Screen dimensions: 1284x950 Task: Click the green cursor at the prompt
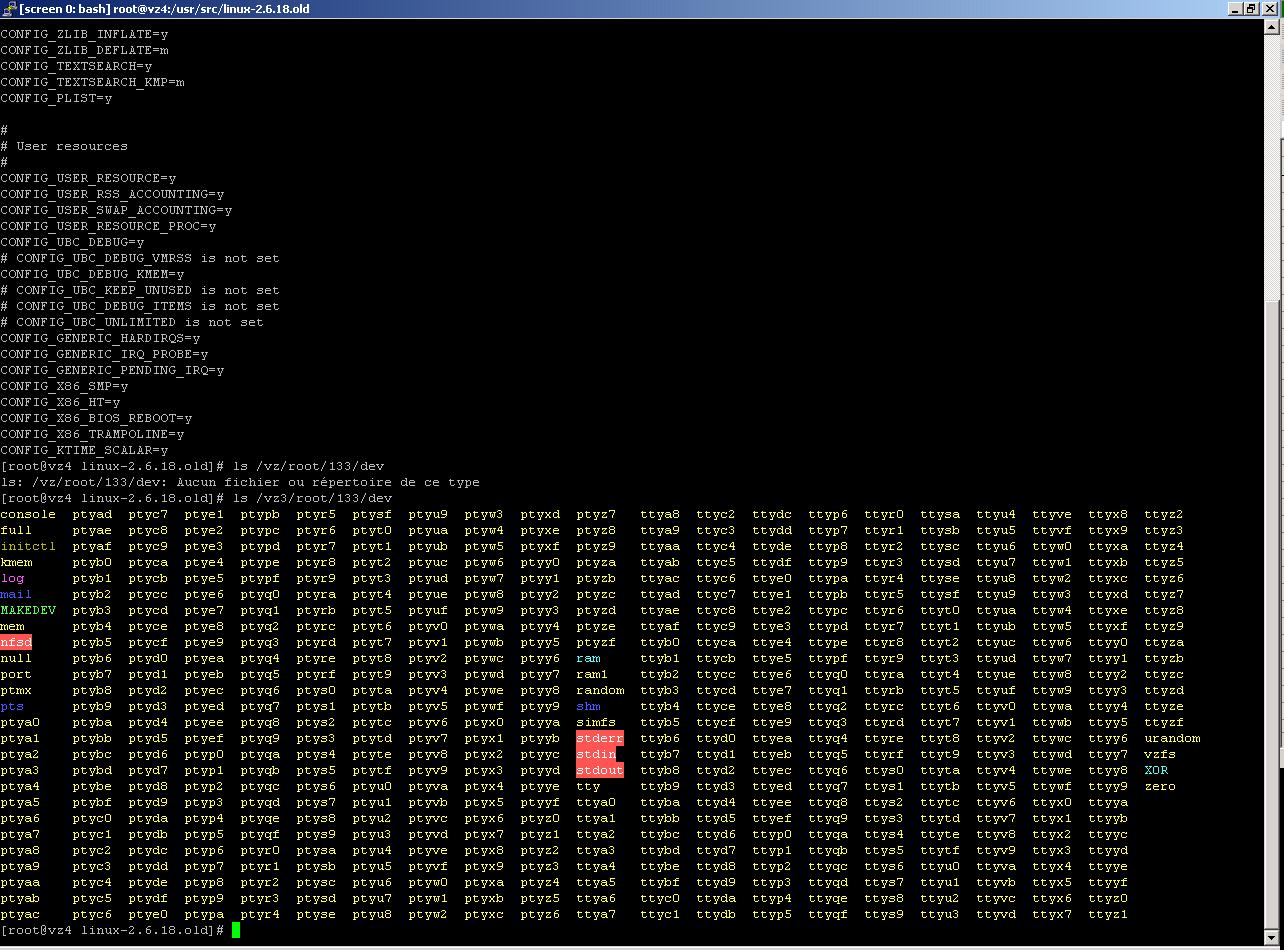[x=236, y=930]
